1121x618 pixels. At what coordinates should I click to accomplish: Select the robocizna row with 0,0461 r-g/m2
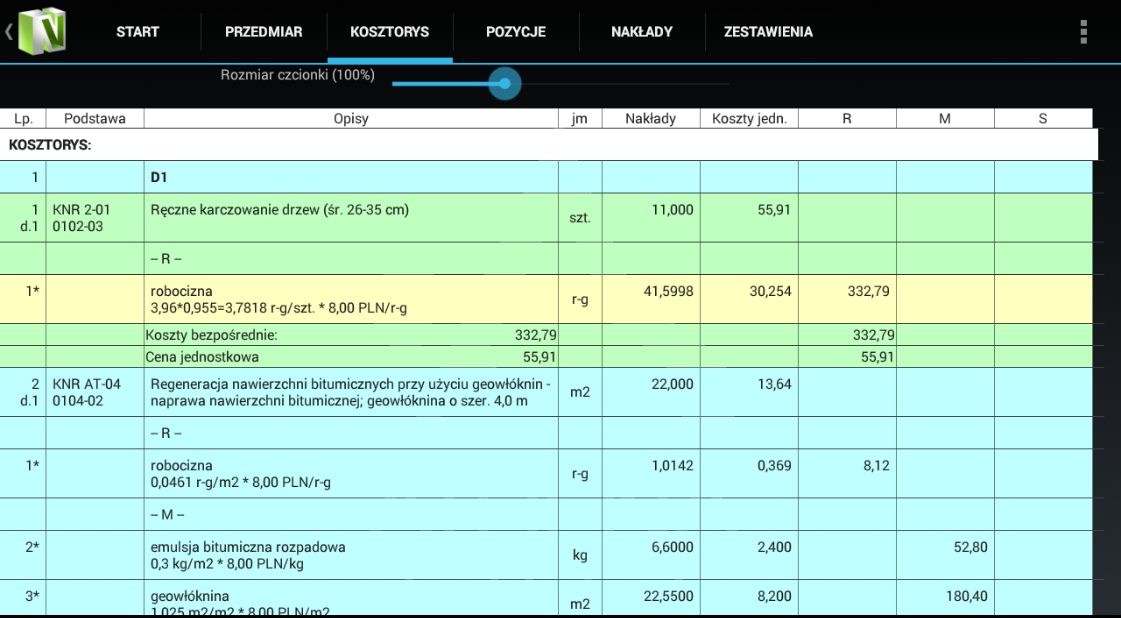pyautogui.click(x=546, y=474)
